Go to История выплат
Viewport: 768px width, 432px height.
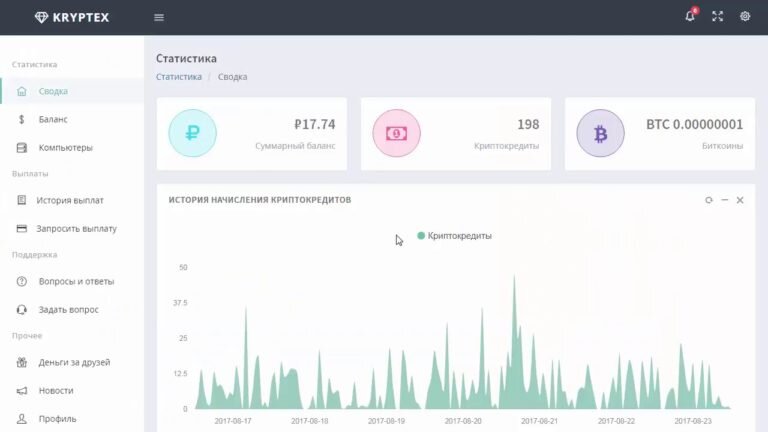click(72, 200)
